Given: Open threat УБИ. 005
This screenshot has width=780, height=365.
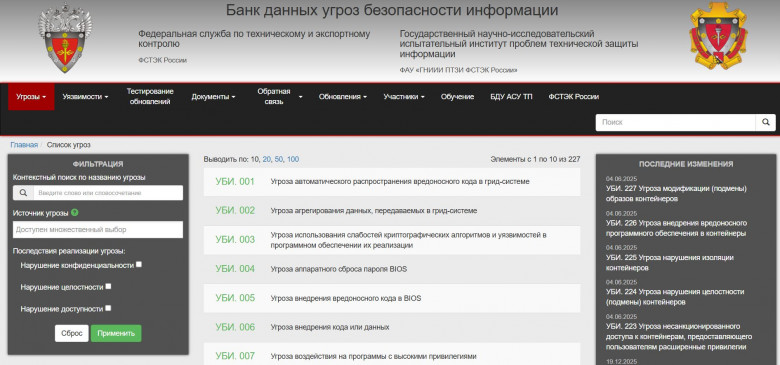Looking at the screenshot, I should [391, 298].
